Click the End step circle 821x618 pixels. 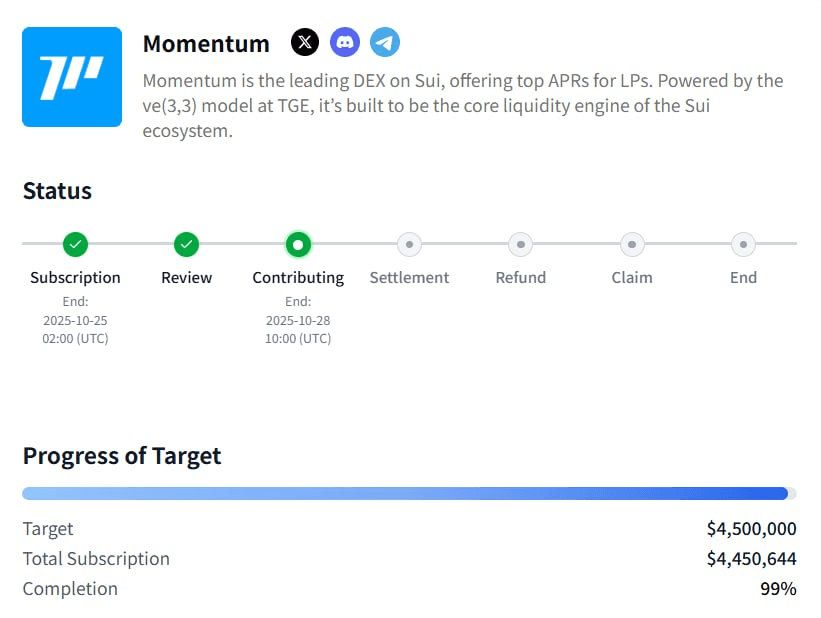[x=743, y=243]
